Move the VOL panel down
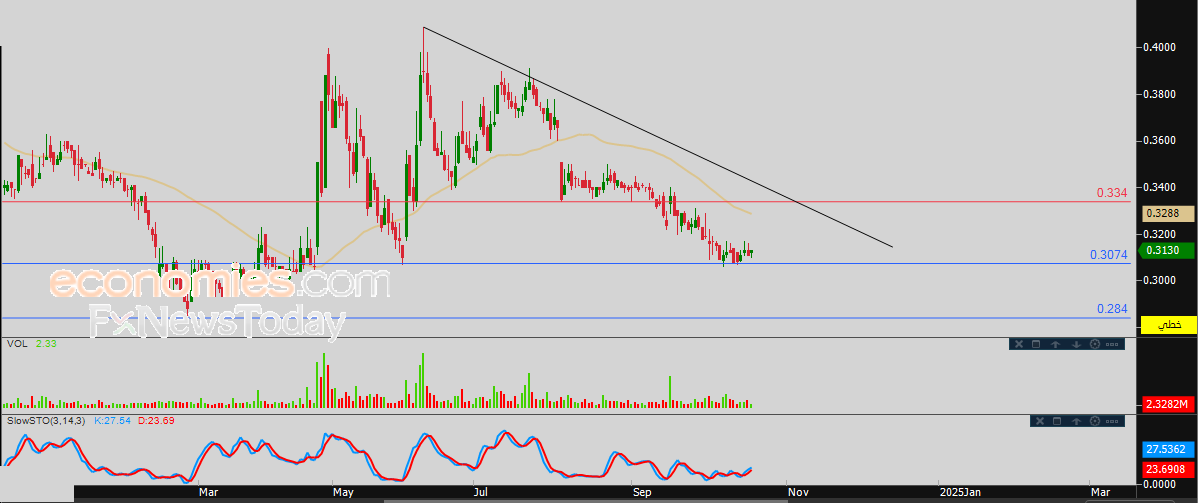Image resolution: width=1198 pixels, height=503 pixels. pyautogui.click(x=1076, y=344)
